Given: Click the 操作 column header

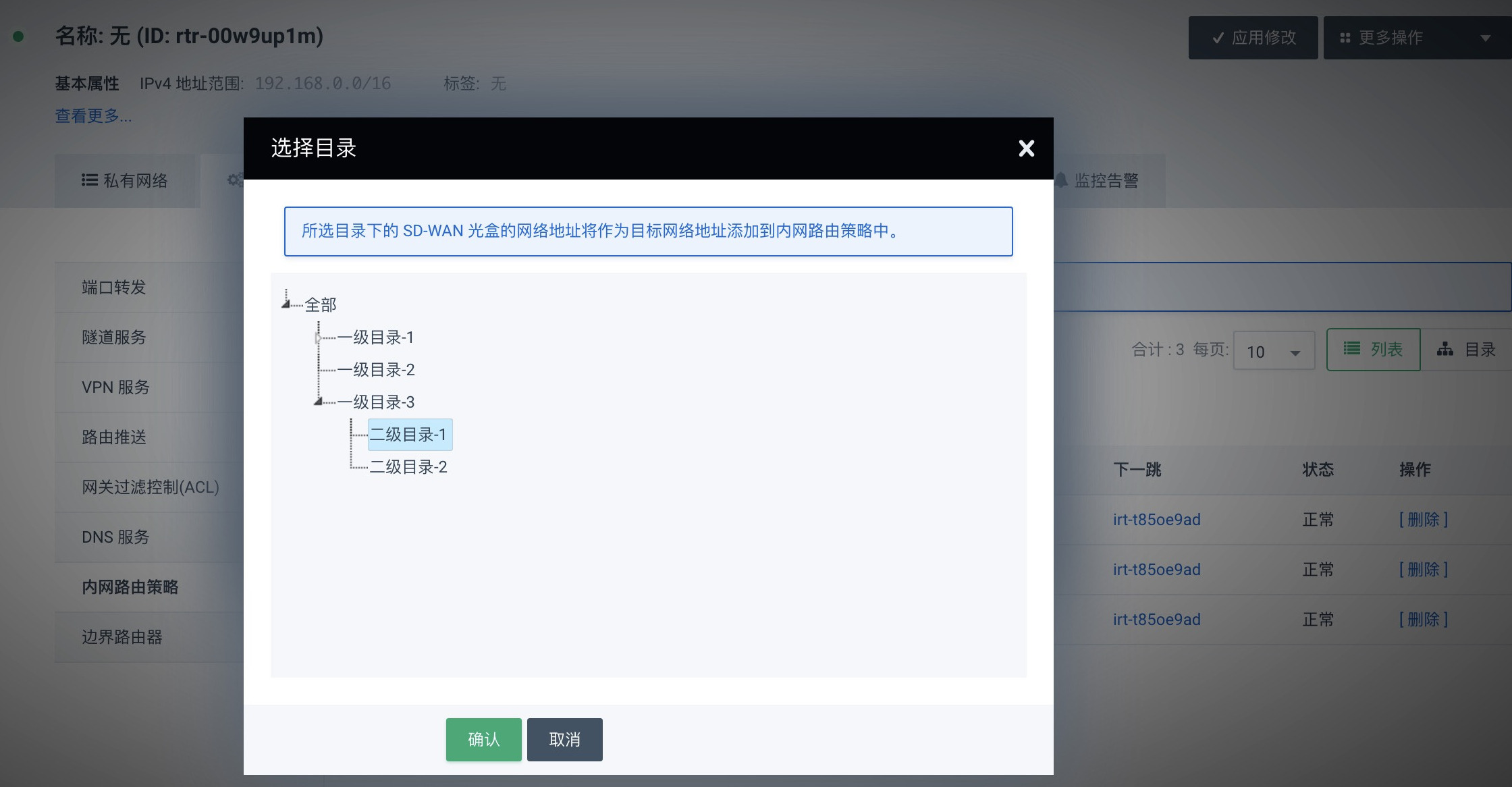Looking at the screenshot, I should pyautogui.click(x=1415, y=470).
